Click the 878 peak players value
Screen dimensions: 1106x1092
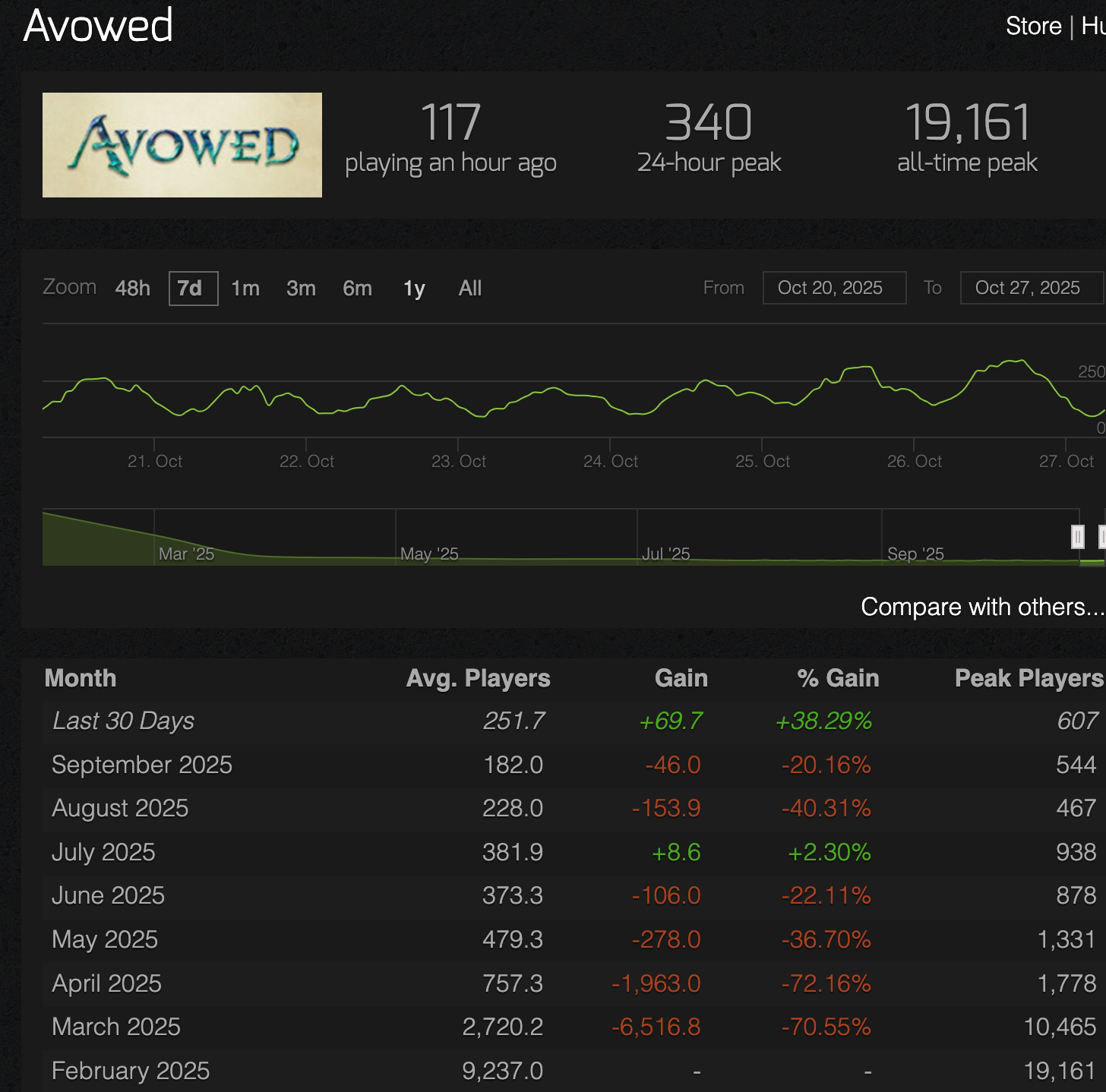coord(1076,895)
